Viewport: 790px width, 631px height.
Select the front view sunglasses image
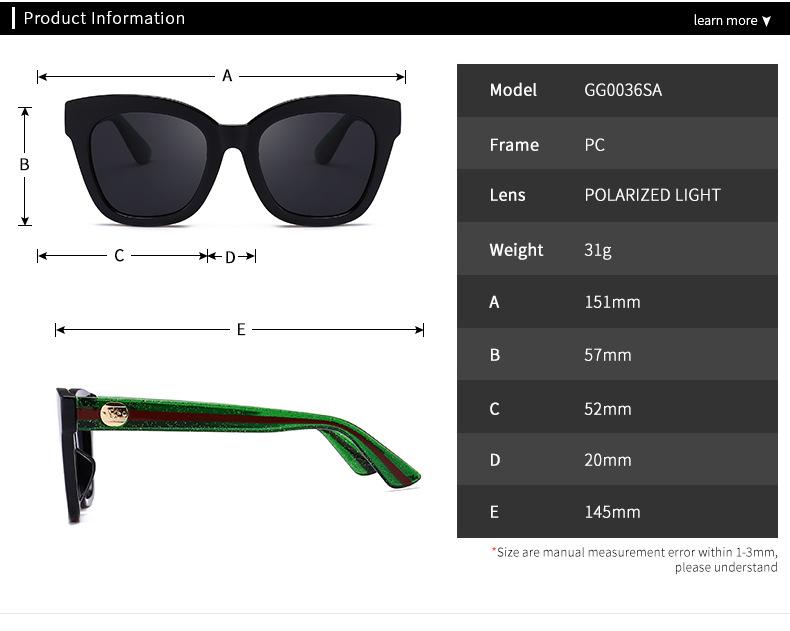233,160
